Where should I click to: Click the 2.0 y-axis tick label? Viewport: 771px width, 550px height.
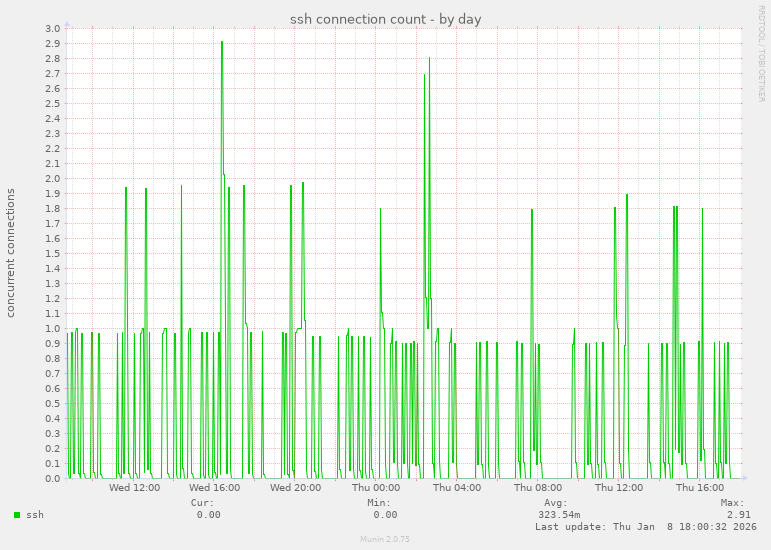pos(53,178)
